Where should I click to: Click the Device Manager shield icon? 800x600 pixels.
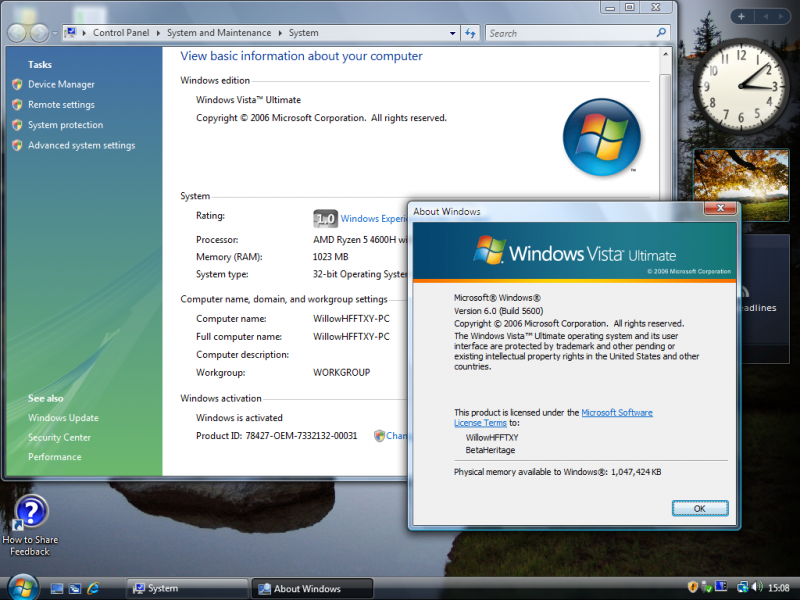point(17,84)
